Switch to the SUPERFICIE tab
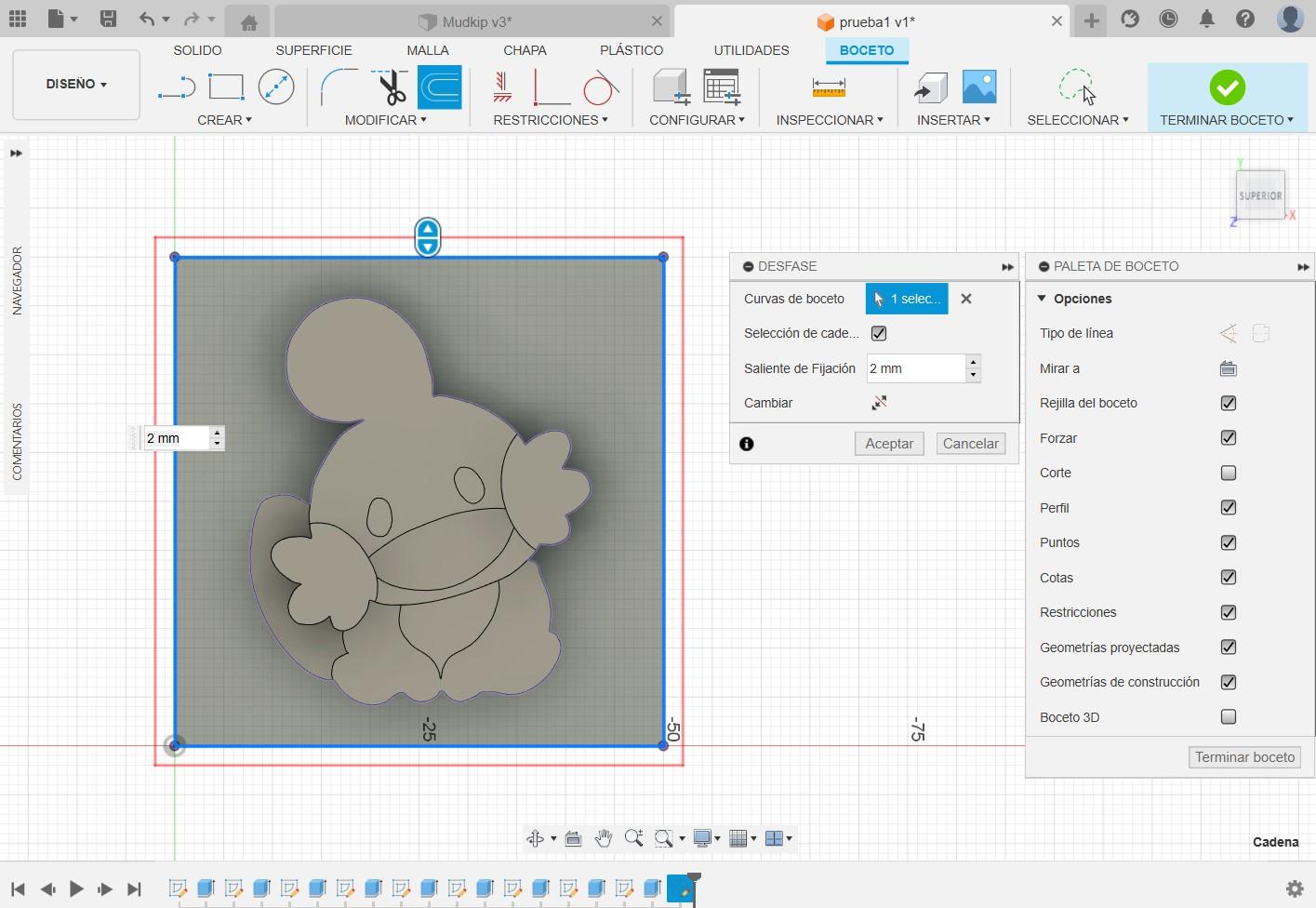1316x908 pixels. (x=313, y=50)
